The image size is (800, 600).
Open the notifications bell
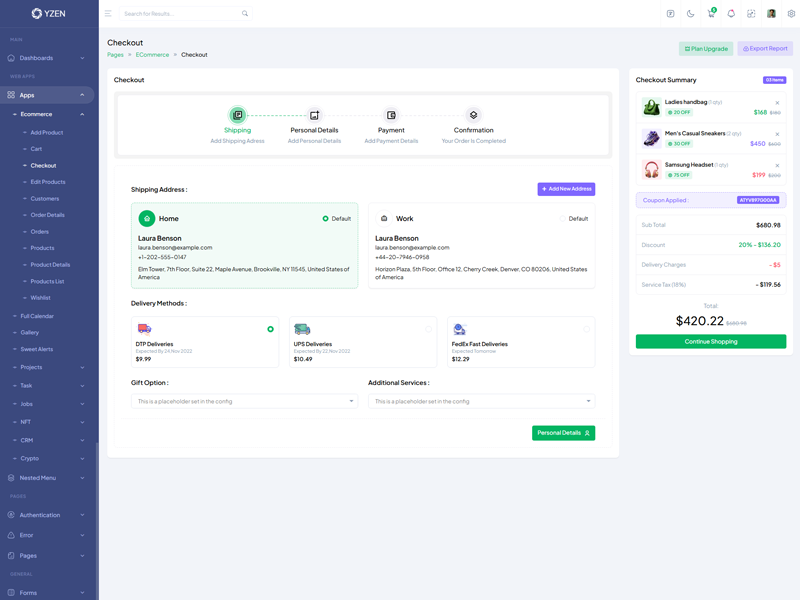(x=731, y=14)
